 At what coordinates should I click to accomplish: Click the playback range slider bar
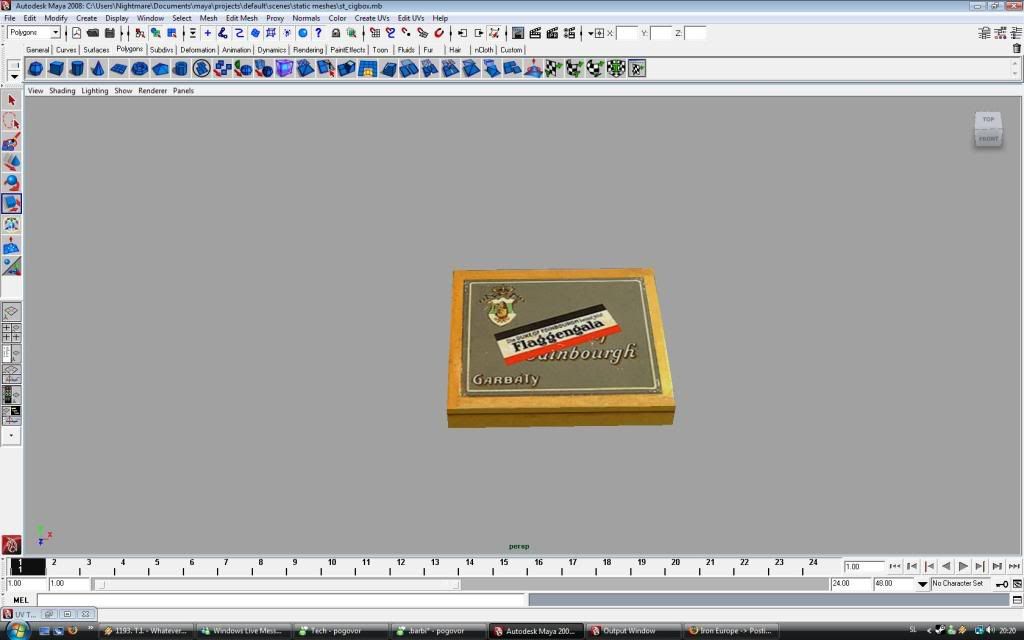[277, 584]
